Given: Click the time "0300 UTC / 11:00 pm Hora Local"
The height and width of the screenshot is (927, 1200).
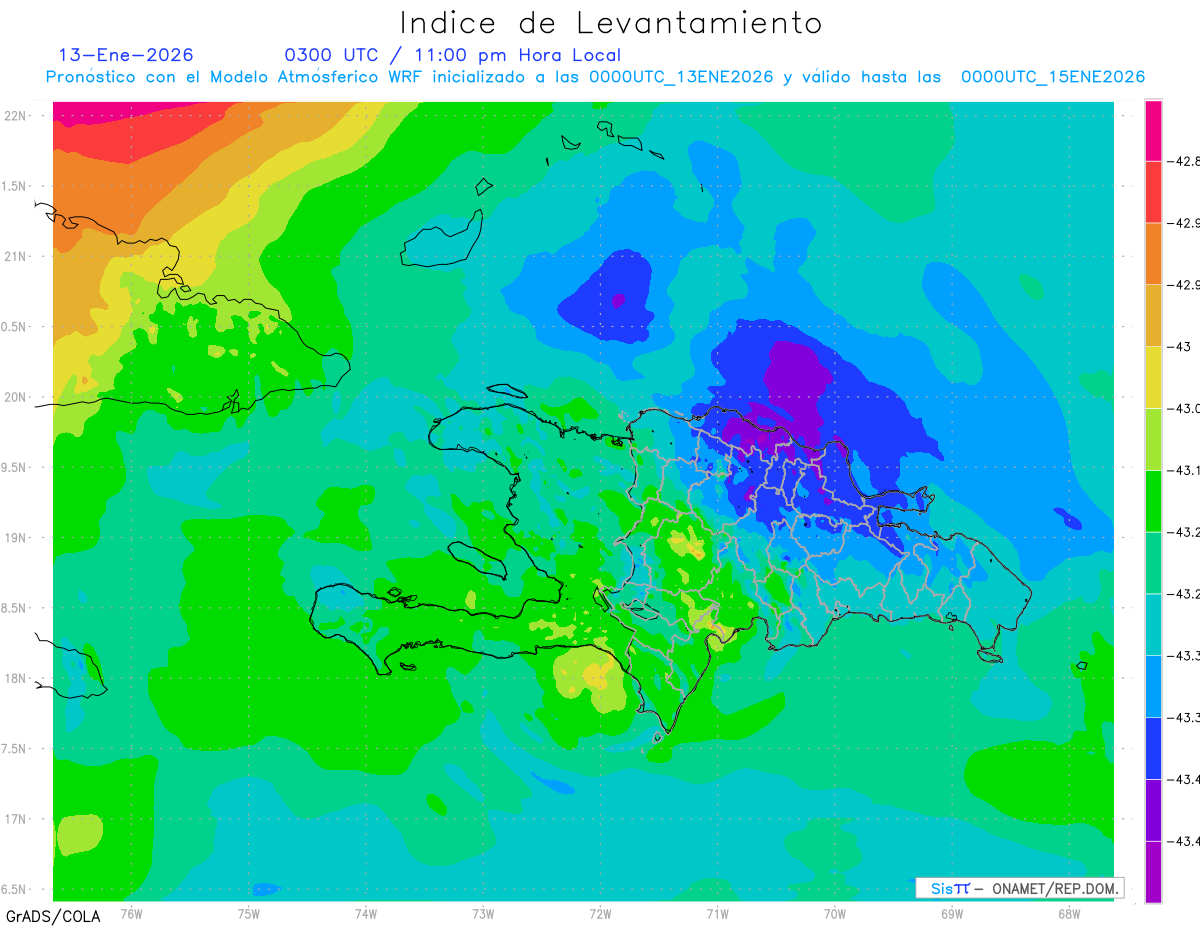Looking at the screenshot, I should 453,55.
